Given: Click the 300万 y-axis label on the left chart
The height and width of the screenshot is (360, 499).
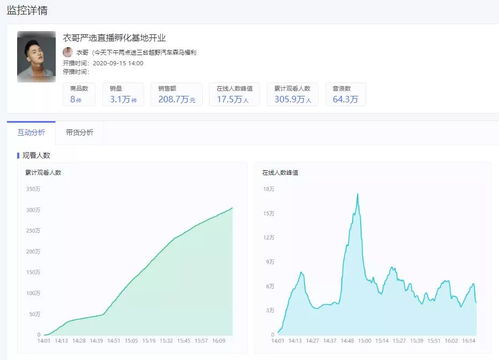Looking at the screenshot, I should pos(33,210).
